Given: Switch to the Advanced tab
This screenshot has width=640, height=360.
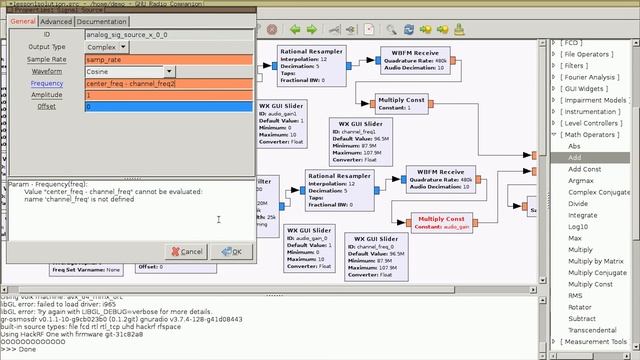Looking at the screenshot, I should (x=56, y=22).
